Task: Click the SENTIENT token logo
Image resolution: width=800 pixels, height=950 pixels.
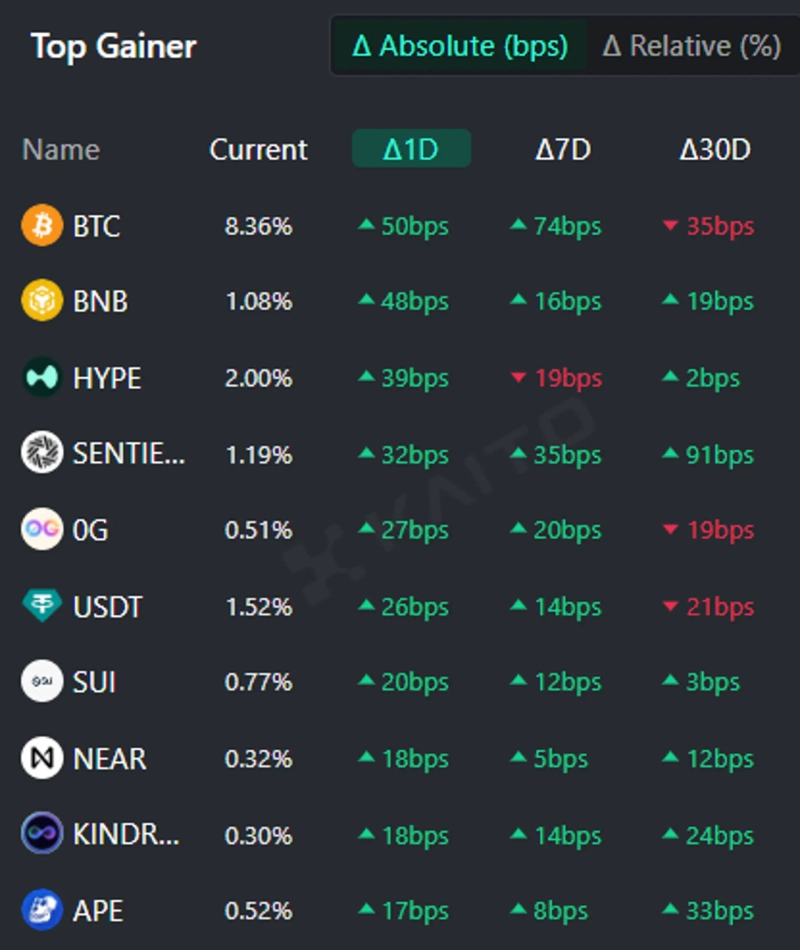Action: click(42, 454)
